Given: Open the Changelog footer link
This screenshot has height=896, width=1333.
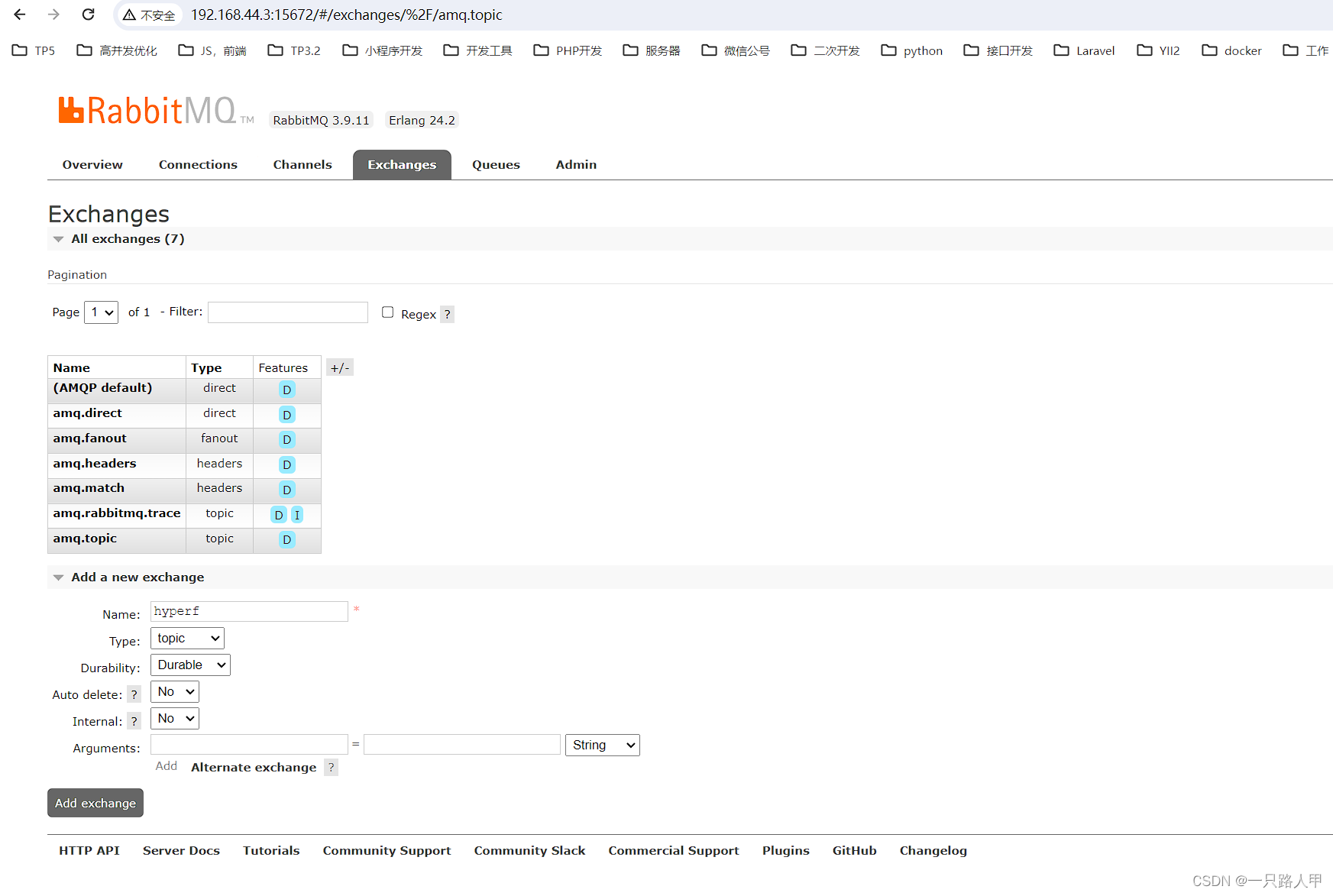Looking at the screenshot, I should pyautogui.click(x=933, y=851).
